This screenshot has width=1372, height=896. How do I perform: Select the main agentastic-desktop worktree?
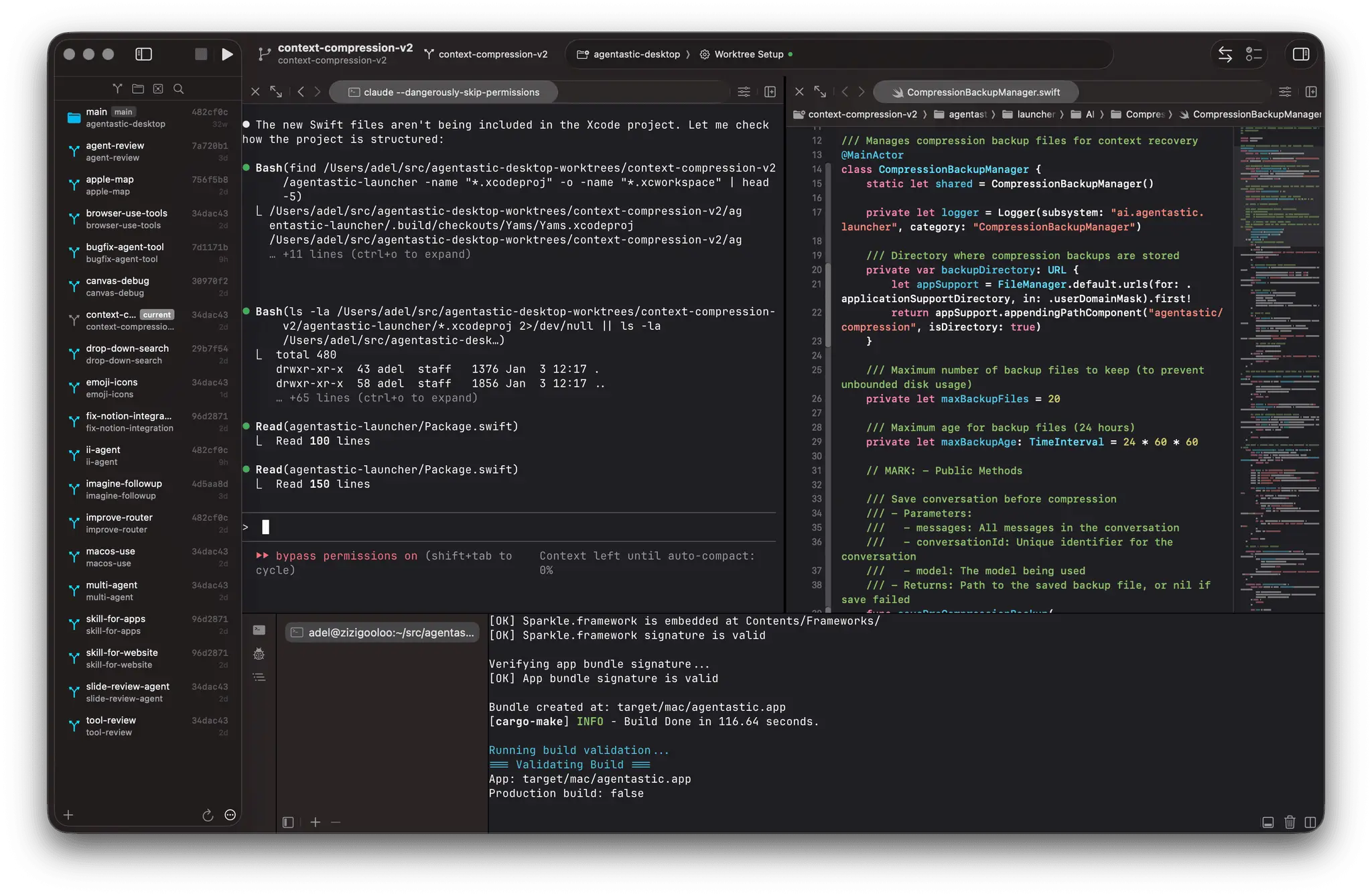[x=148, y=117]
